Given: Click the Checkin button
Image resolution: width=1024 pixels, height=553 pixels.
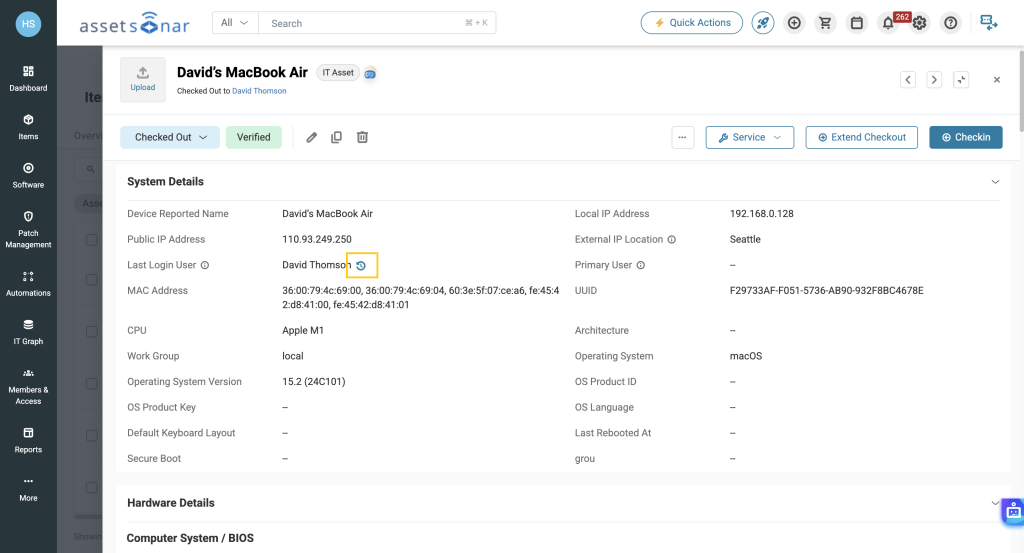Looking at the screenshot, I should 966,137.
